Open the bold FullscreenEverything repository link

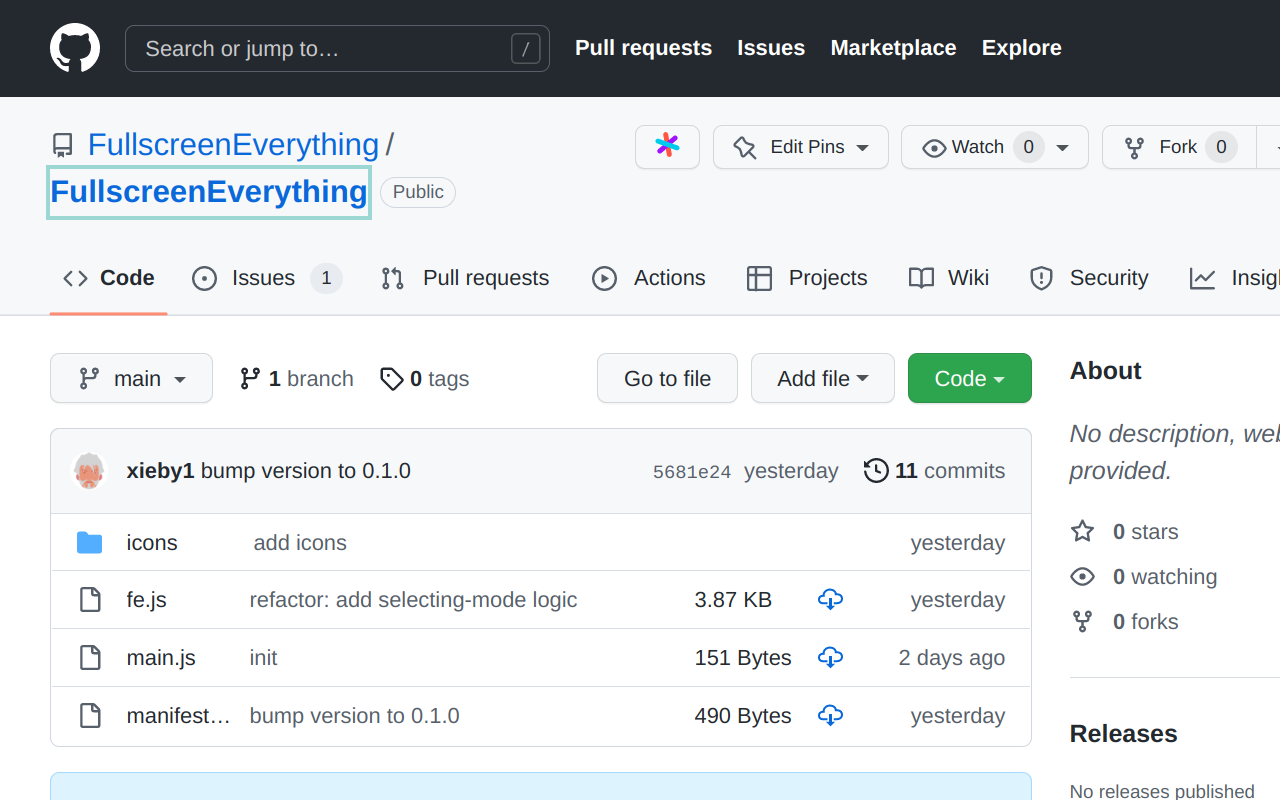[x=209, y=191]
